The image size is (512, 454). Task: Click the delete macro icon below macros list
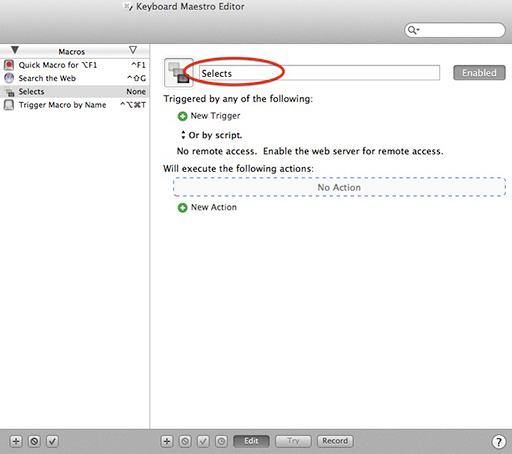[x=34, y=441]
